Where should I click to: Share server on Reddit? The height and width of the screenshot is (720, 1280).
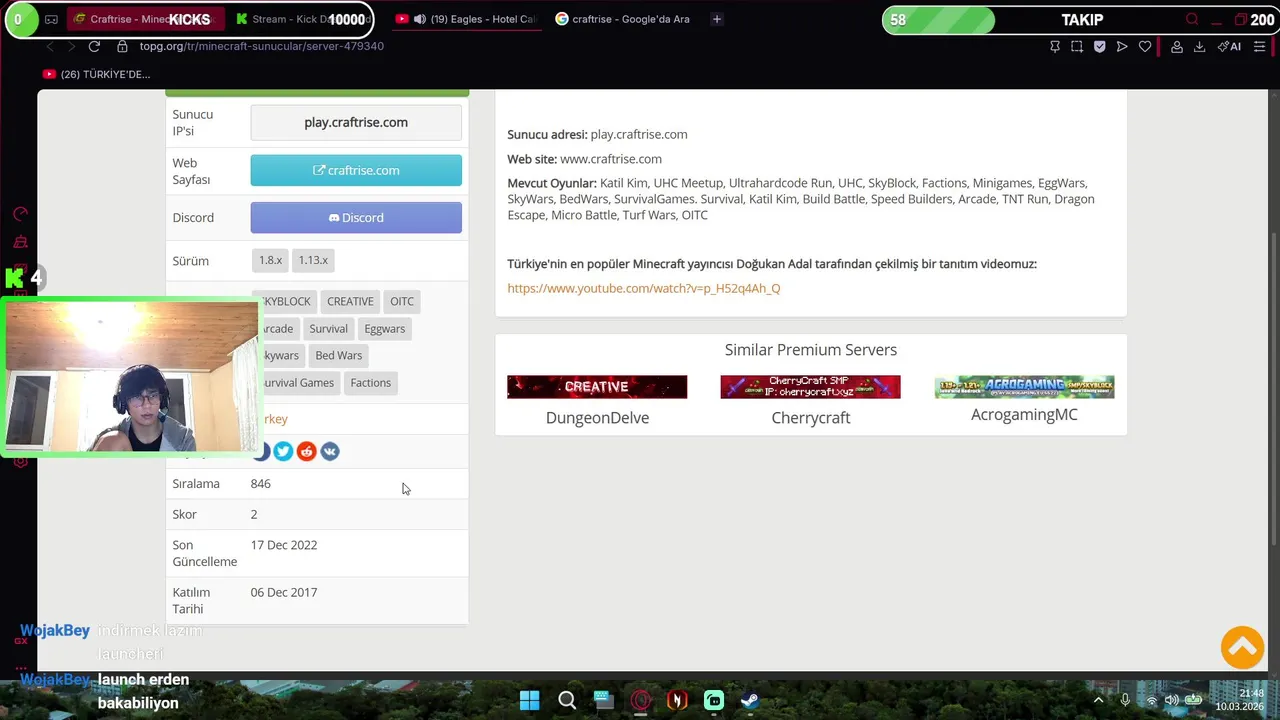point(306,452)
